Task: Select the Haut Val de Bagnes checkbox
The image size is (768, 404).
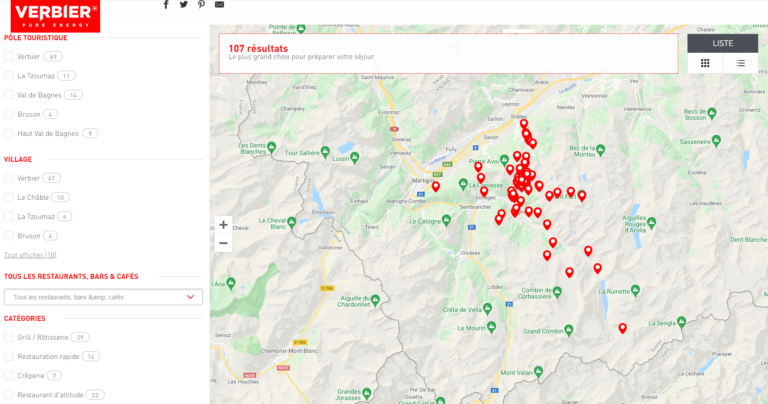Action: click(9, 133)
